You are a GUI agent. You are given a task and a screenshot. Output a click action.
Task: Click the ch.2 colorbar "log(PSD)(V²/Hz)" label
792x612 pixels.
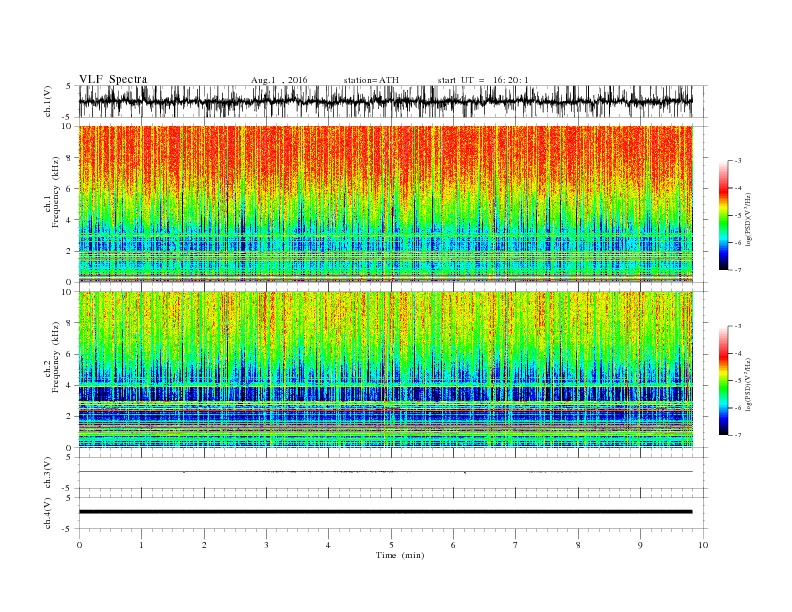(749, 384)
